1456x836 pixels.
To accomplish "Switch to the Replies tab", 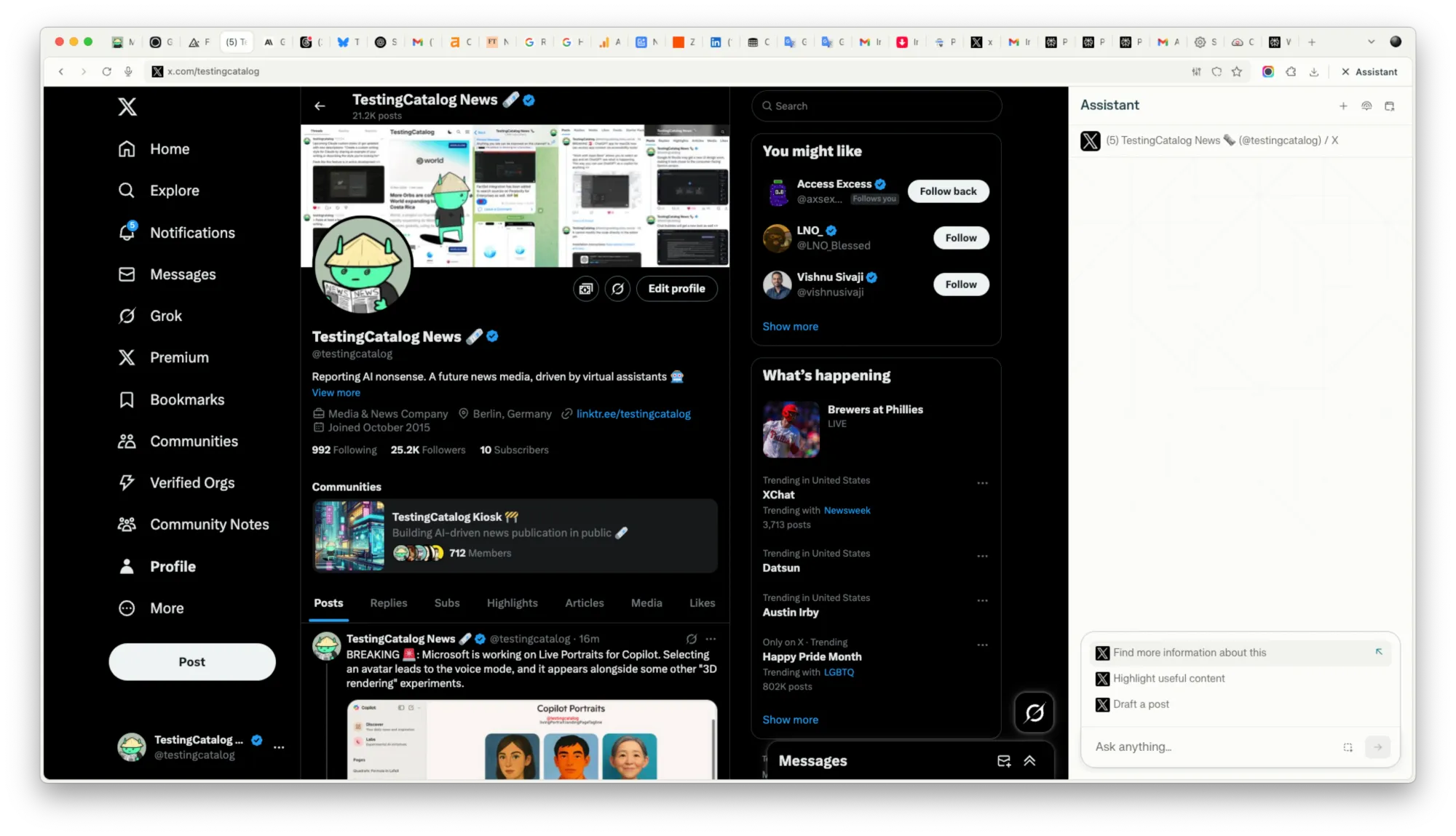I will (388, 602).
